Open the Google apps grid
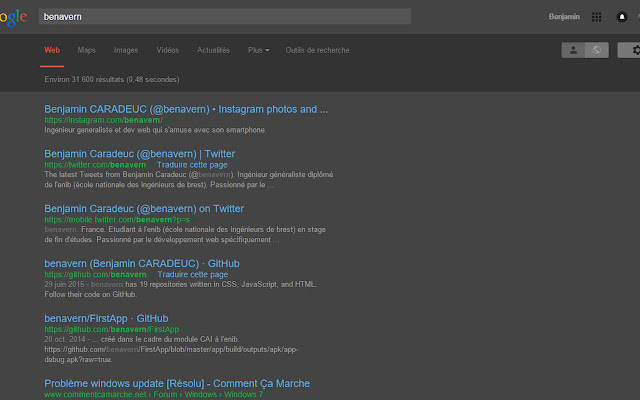 (x=596, y=17)
